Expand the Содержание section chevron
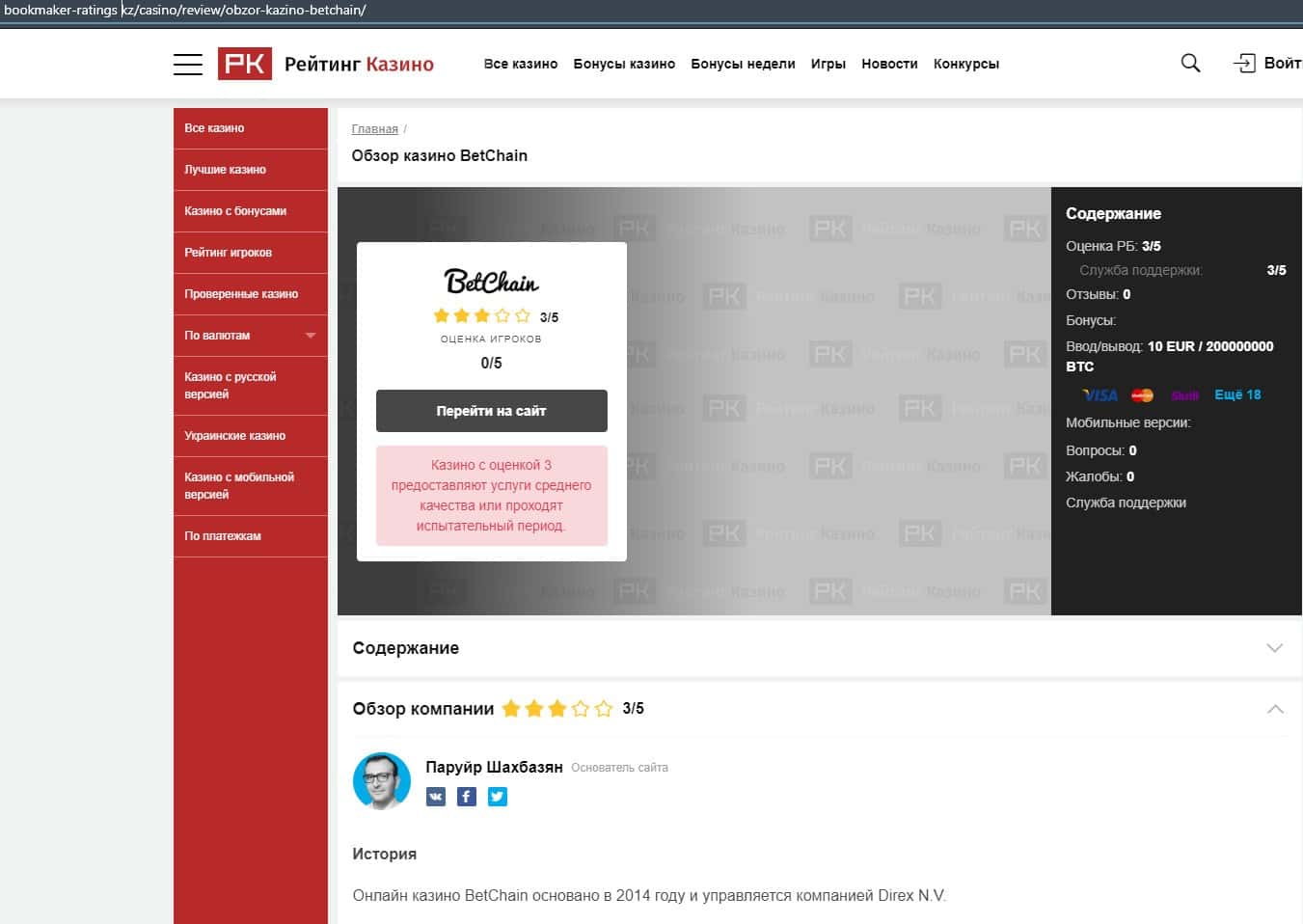1303x924 pixels. (1274, 648)
